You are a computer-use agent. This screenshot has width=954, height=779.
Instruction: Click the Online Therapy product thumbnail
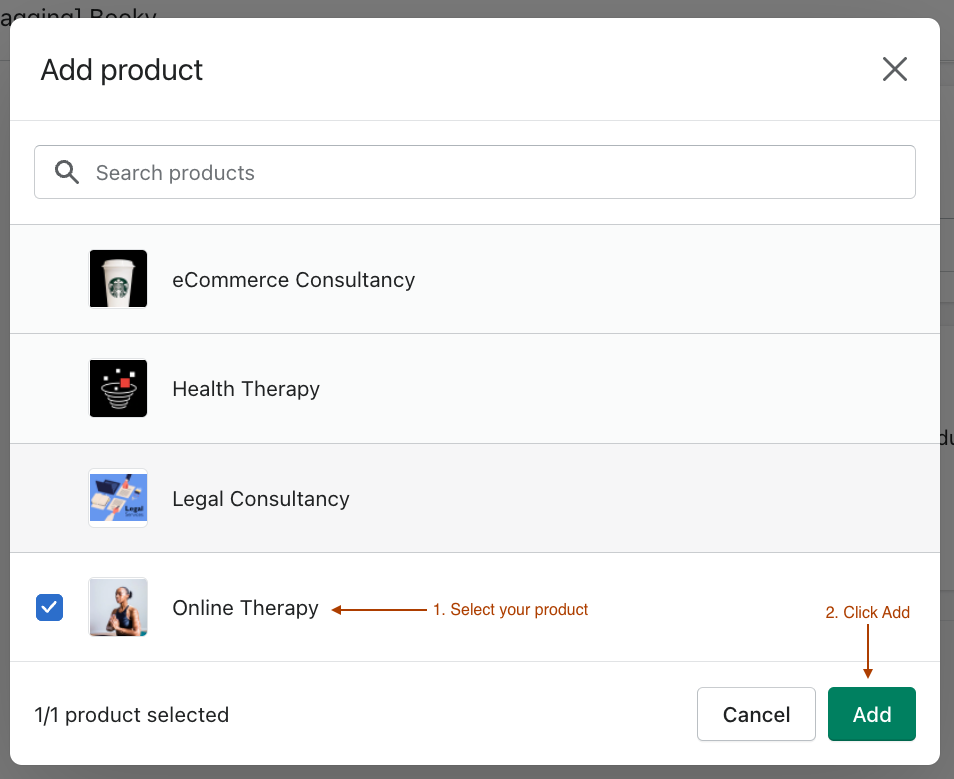pos(118,607)
